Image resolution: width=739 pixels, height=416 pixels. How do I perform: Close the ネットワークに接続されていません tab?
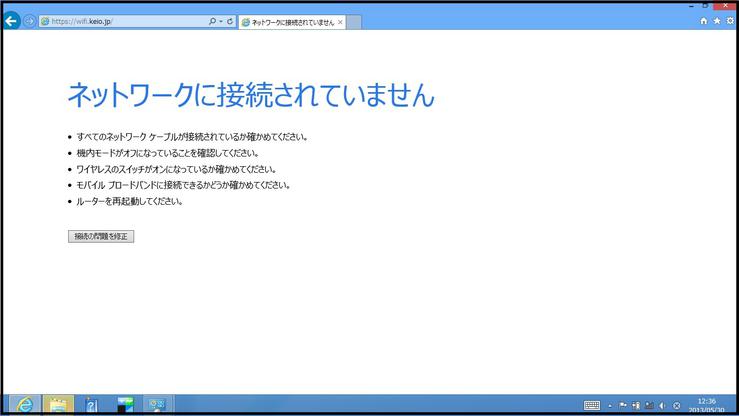tap(340, 21)
